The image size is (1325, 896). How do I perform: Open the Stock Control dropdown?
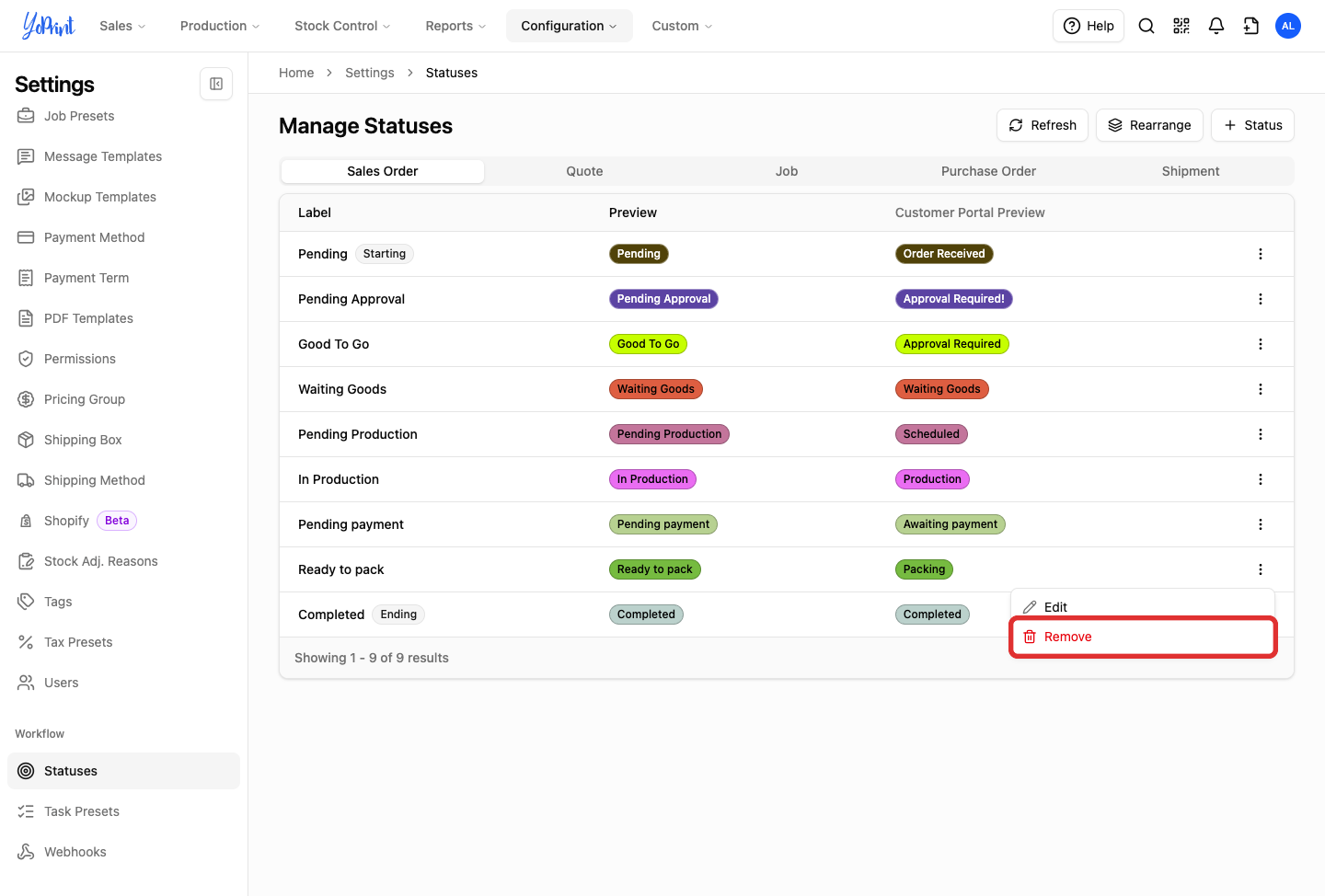point(342,26)
